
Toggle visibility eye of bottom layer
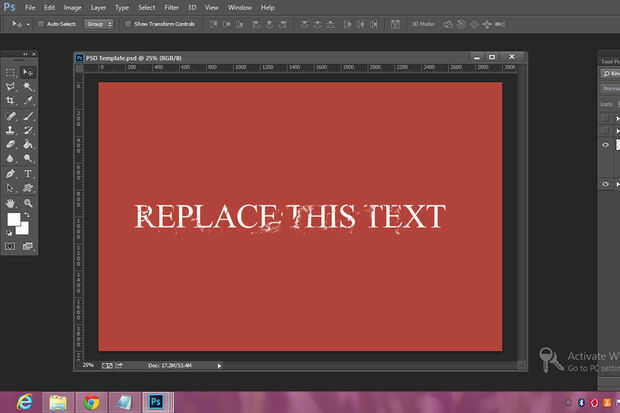pos(605,185)
